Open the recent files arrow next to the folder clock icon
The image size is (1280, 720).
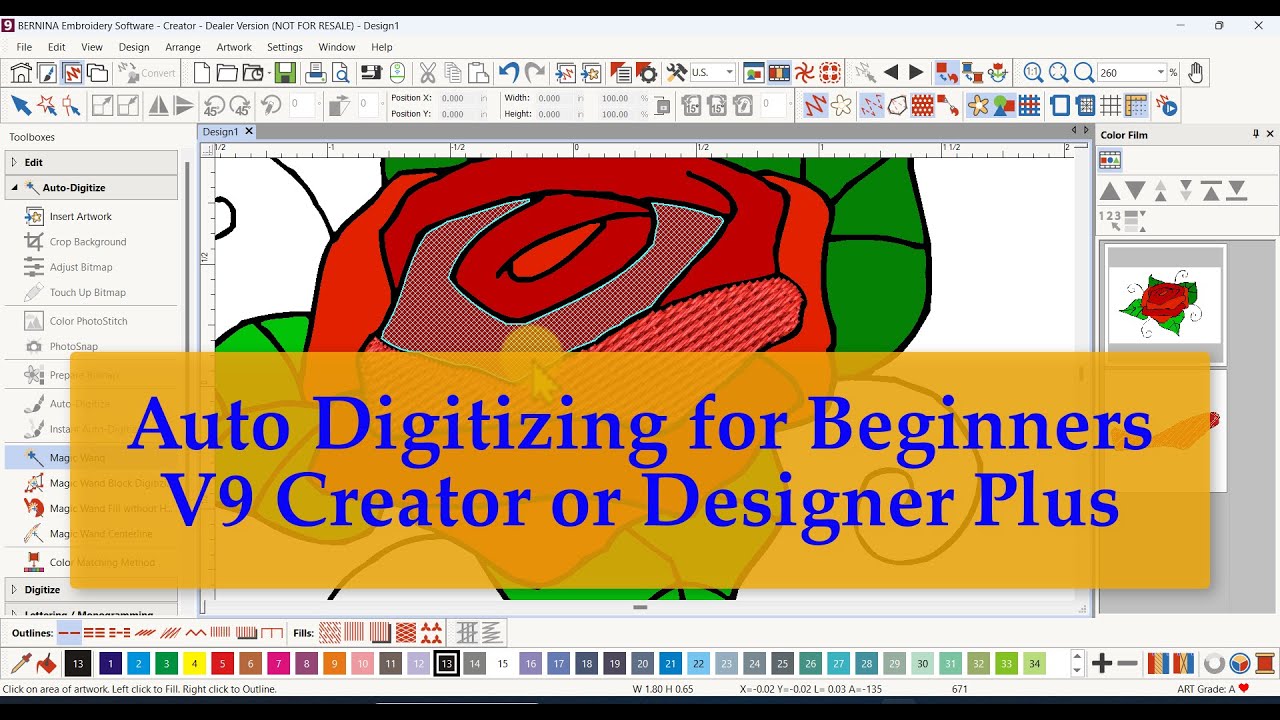click(x=270, y=72)
